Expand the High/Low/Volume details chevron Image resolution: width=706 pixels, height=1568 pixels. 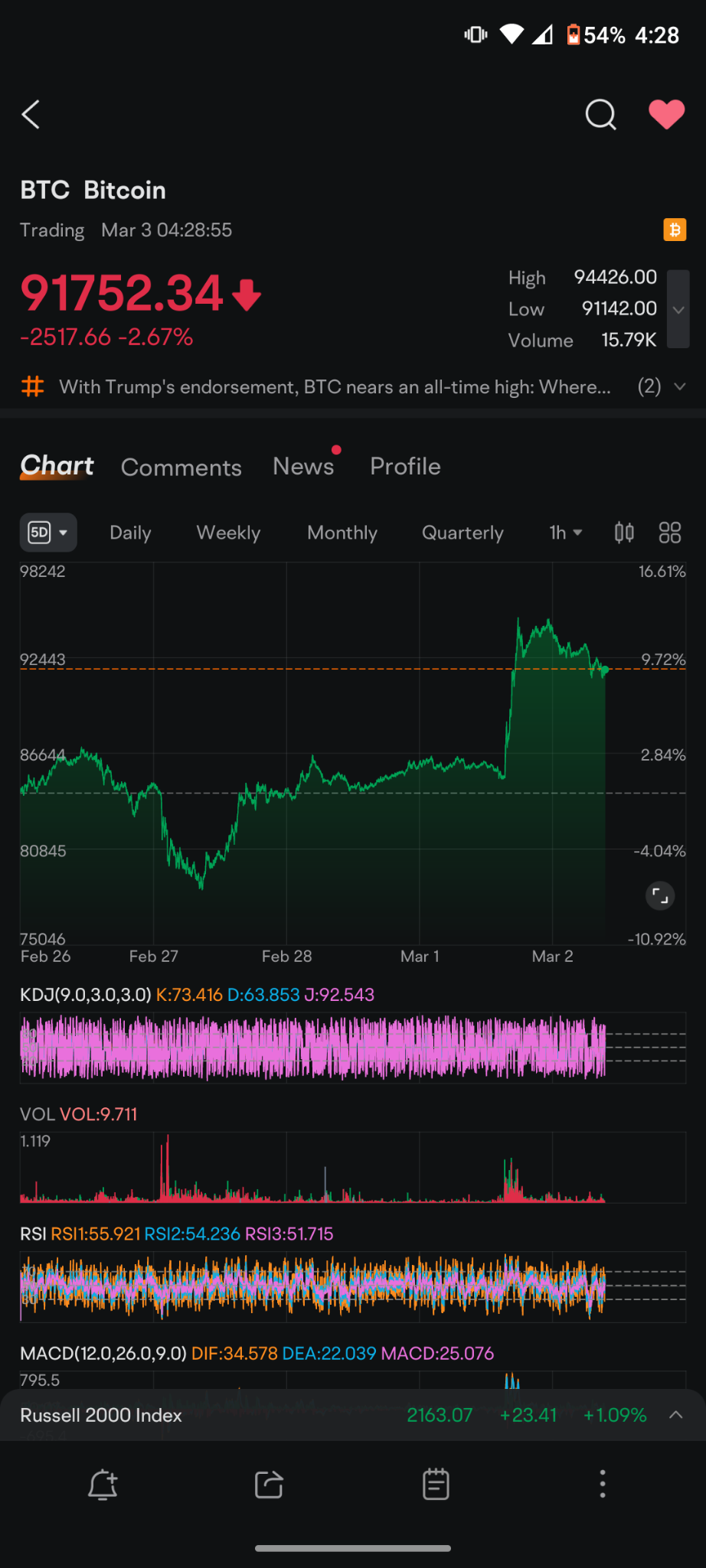[678, 309]
